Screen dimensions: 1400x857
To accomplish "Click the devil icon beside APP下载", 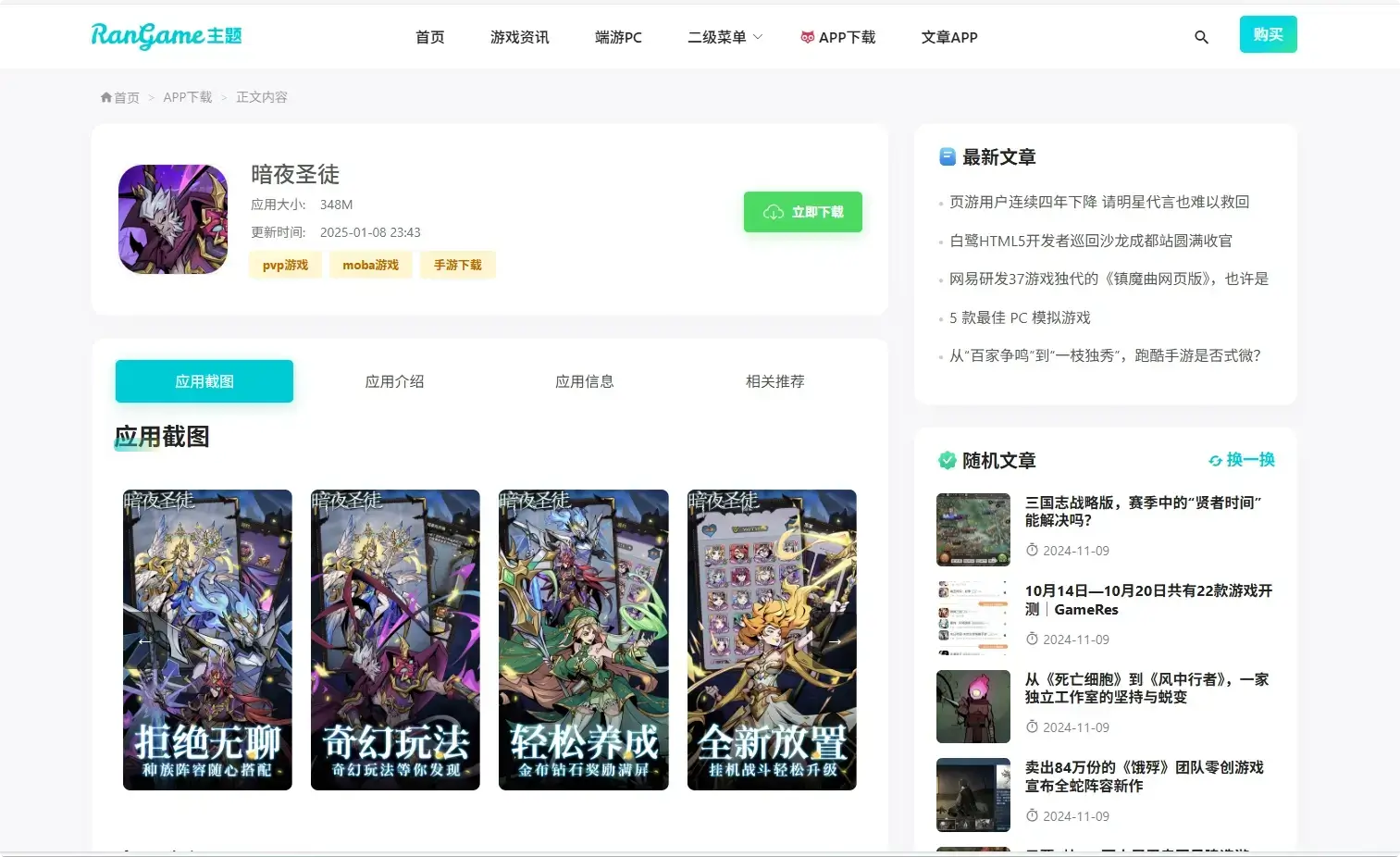I will tap(805, 37).
